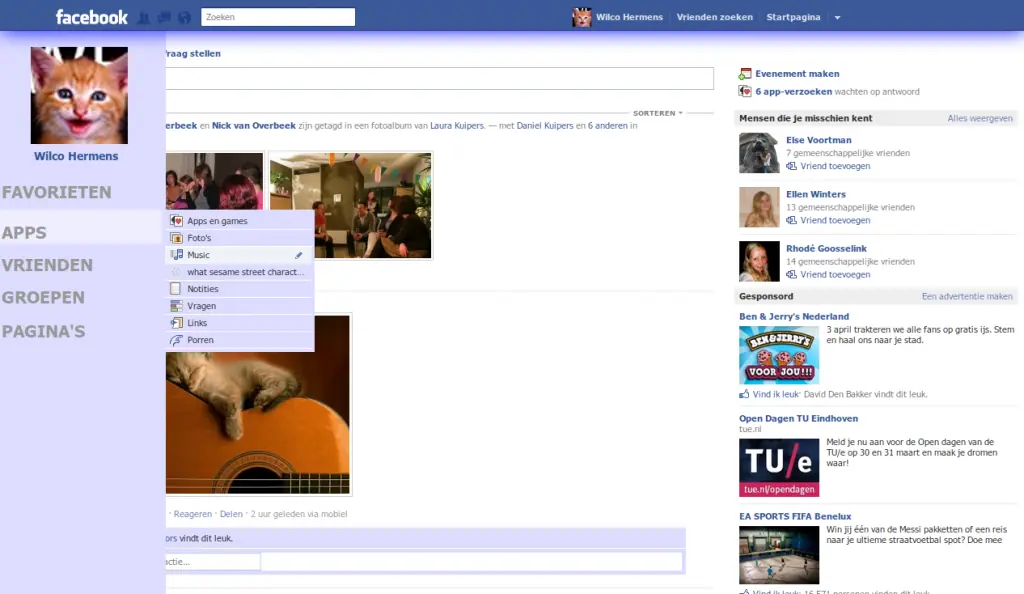The image size is (1024, 594).
Task: Click the Foto's icon in apps menu
Action: pyautogui.click(x=176, y=238)
